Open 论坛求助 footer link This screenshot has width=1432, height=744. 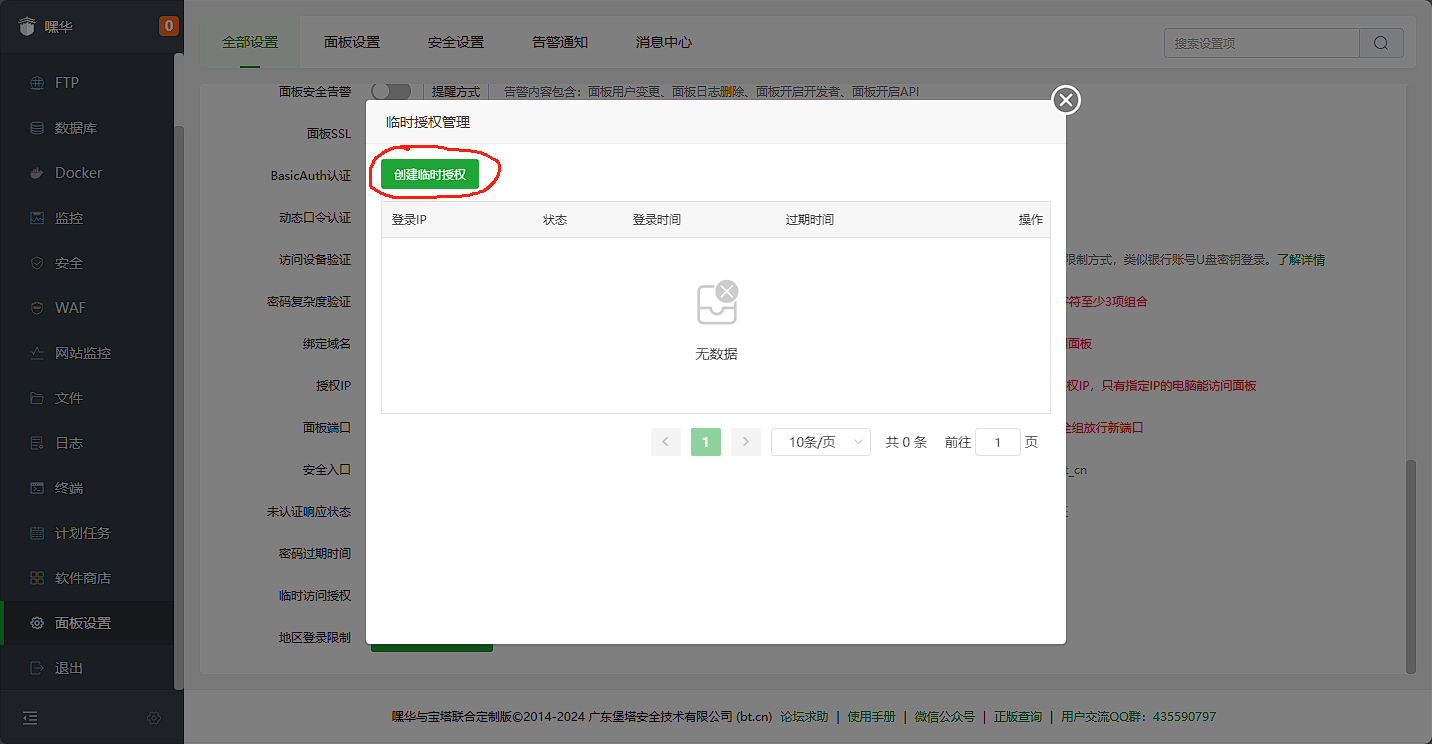pos(804,717)
